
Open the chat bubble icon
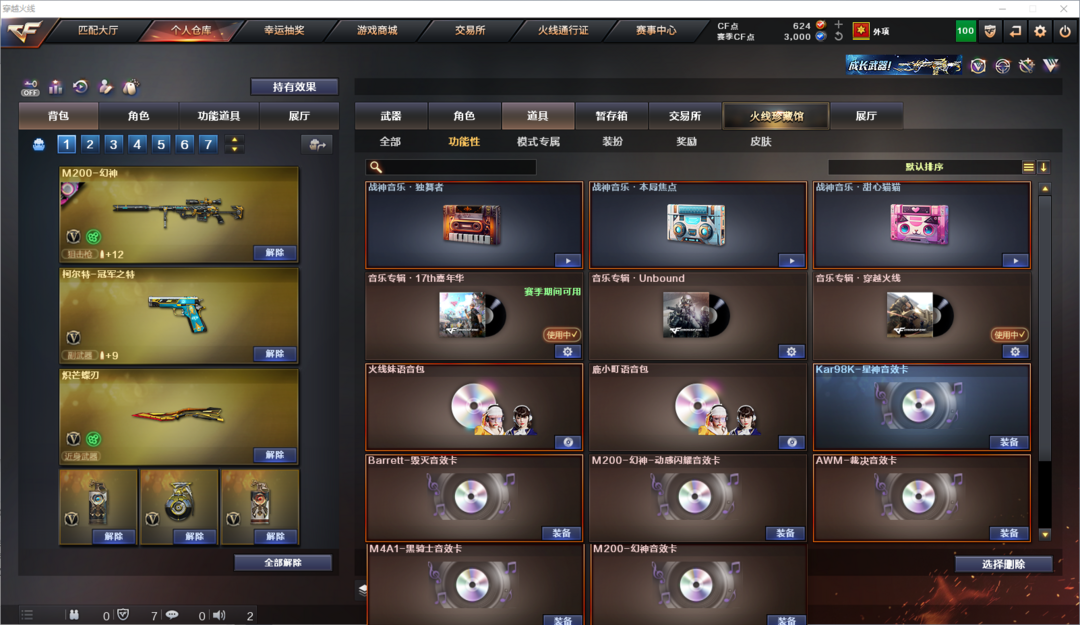click(172, 615)
